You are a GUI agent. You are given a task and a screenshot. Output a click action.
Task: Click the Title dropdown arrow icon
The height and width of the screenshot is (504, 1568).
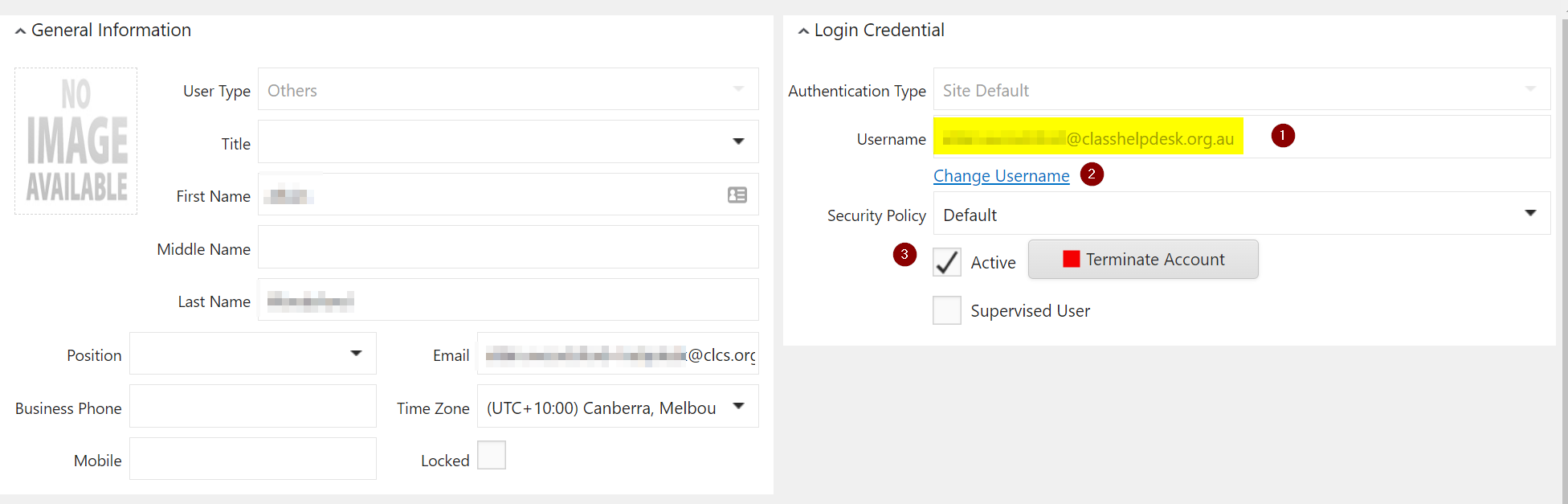[737, 141]
